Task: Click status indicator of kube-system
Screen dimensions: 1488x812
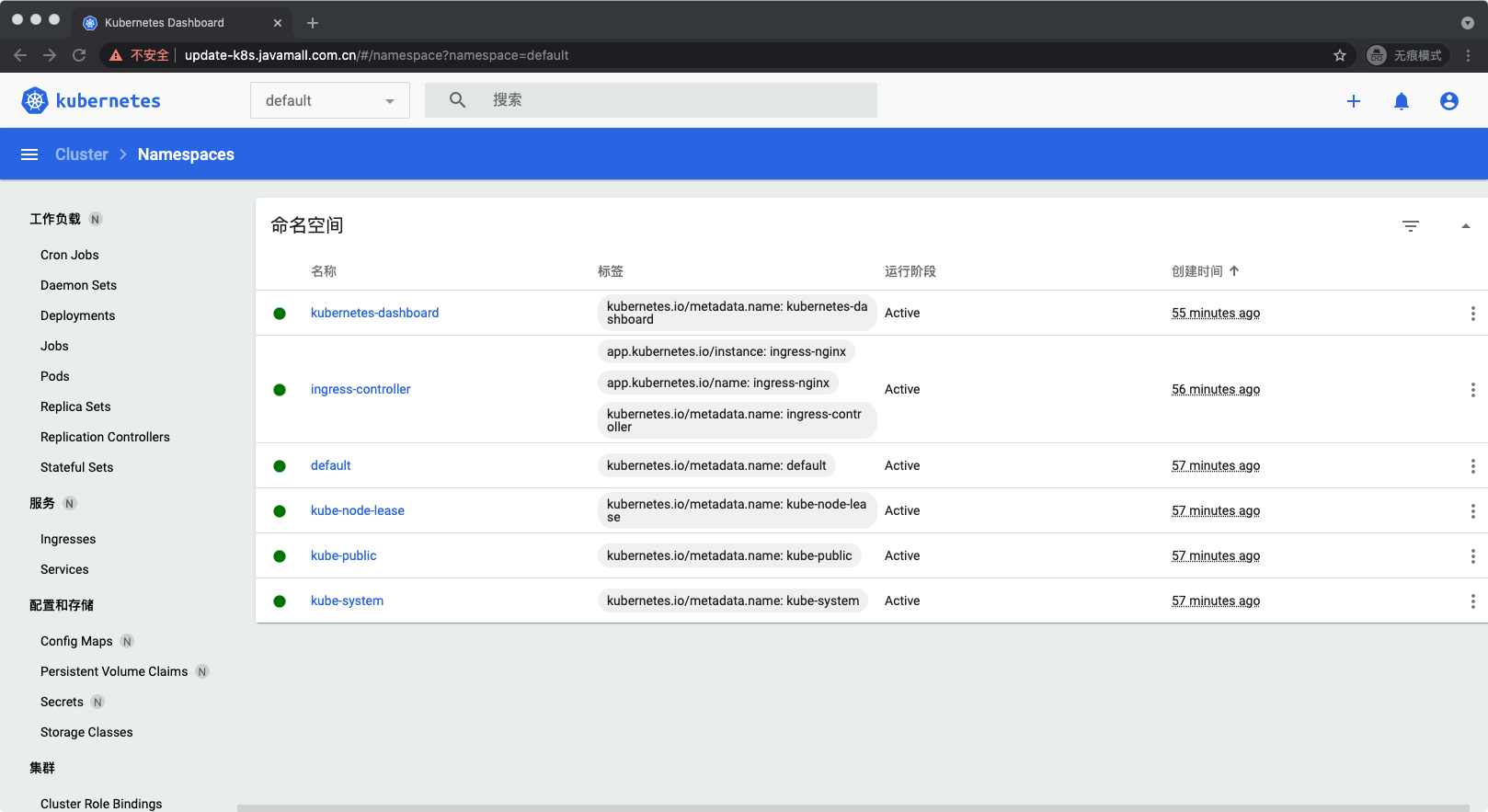Action: click(x=280, y=601)
